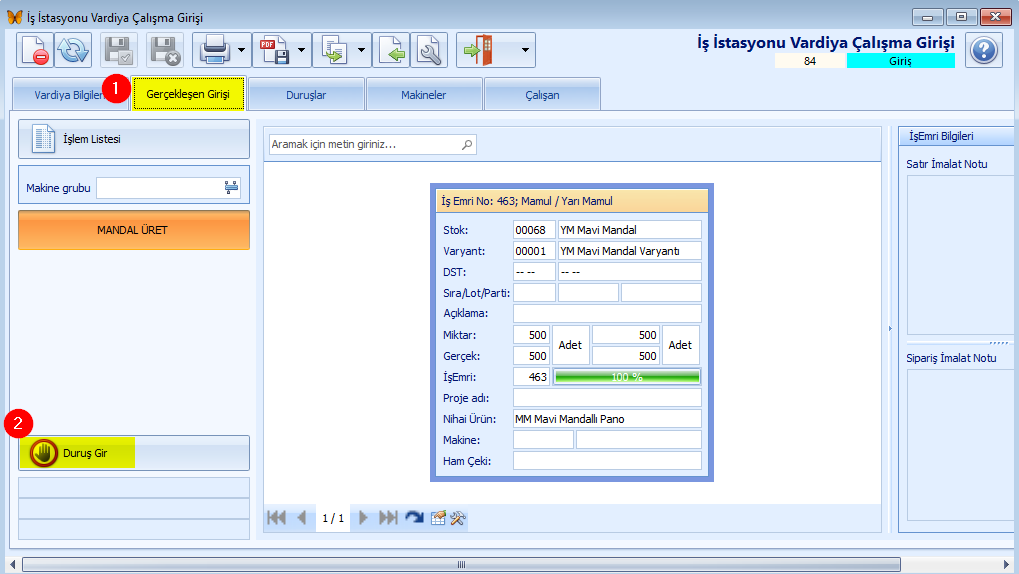Select the Çalışan tab
Screen dimensions: 1019x574
tap(542, 95)
